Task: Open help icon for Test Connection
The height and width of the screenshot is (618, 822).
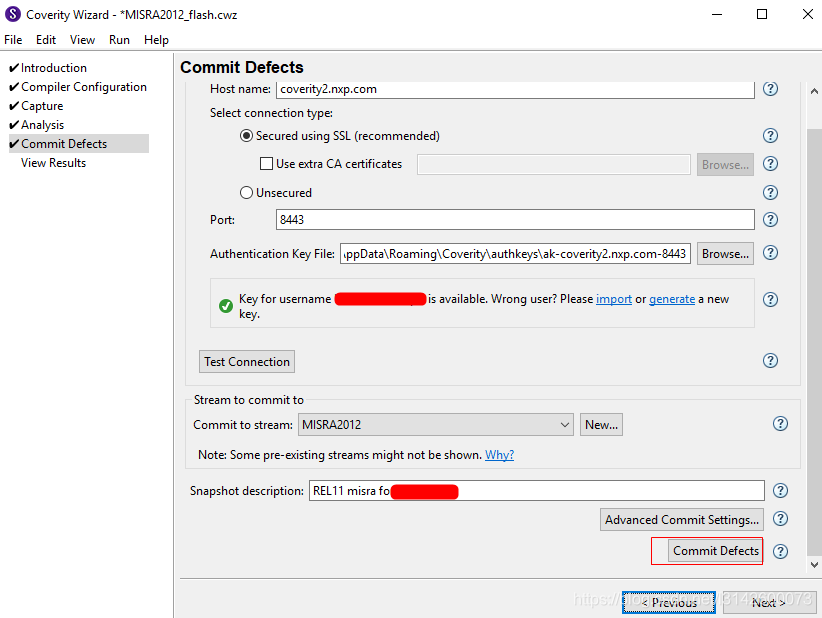Action: [770, 361]
